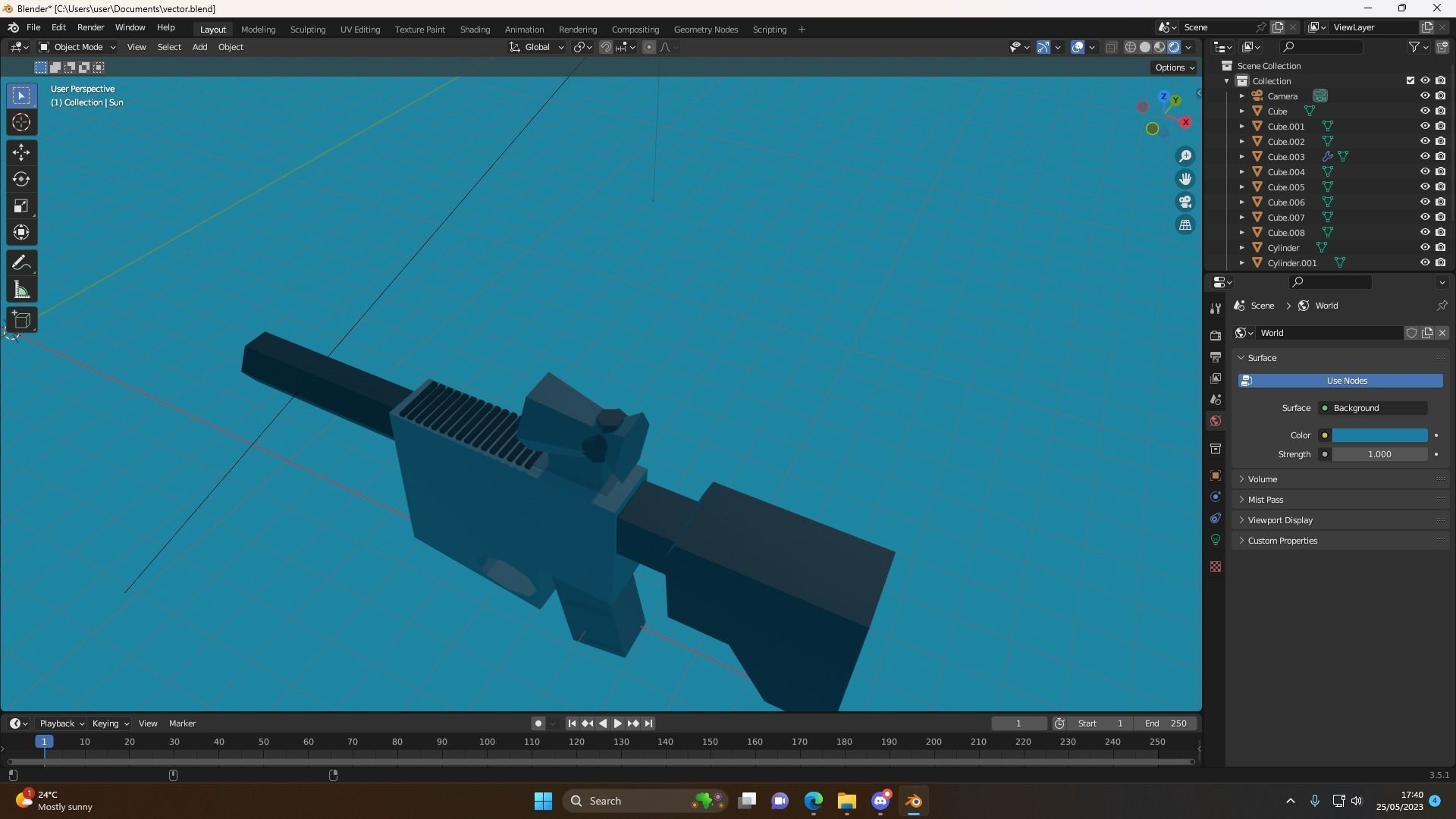Hide Cube.003 in the viewport
Image resolution: width=1456 pixels, height=819 pixels.
[x=1425, y=157]
